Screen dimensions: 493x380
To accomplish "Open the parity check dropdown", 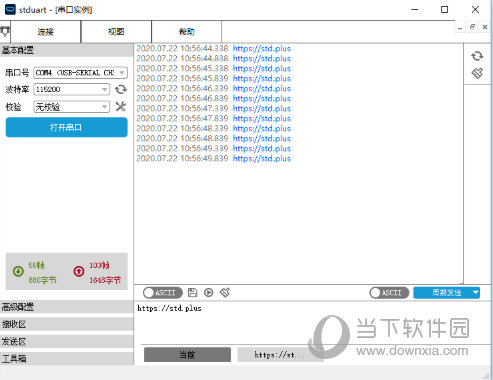I will point(72,107).
